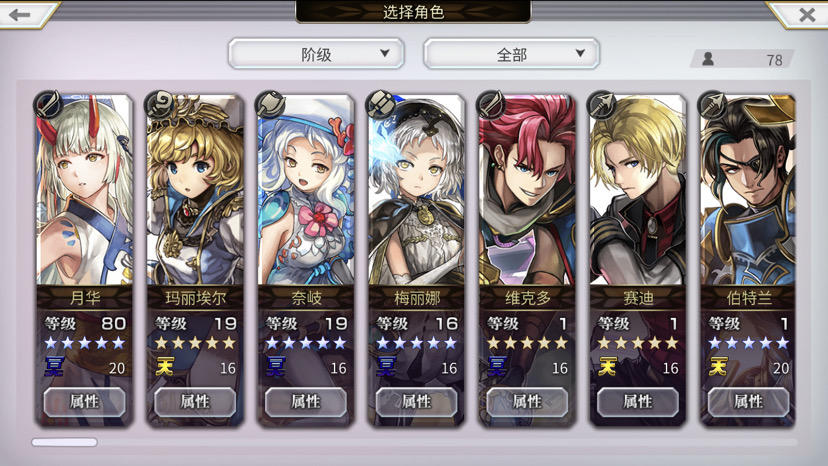The width and height of the screenshot is (828, 466).
Task: Click the 天 element icon on 伯特兰 card
Action: pos(717,366)
